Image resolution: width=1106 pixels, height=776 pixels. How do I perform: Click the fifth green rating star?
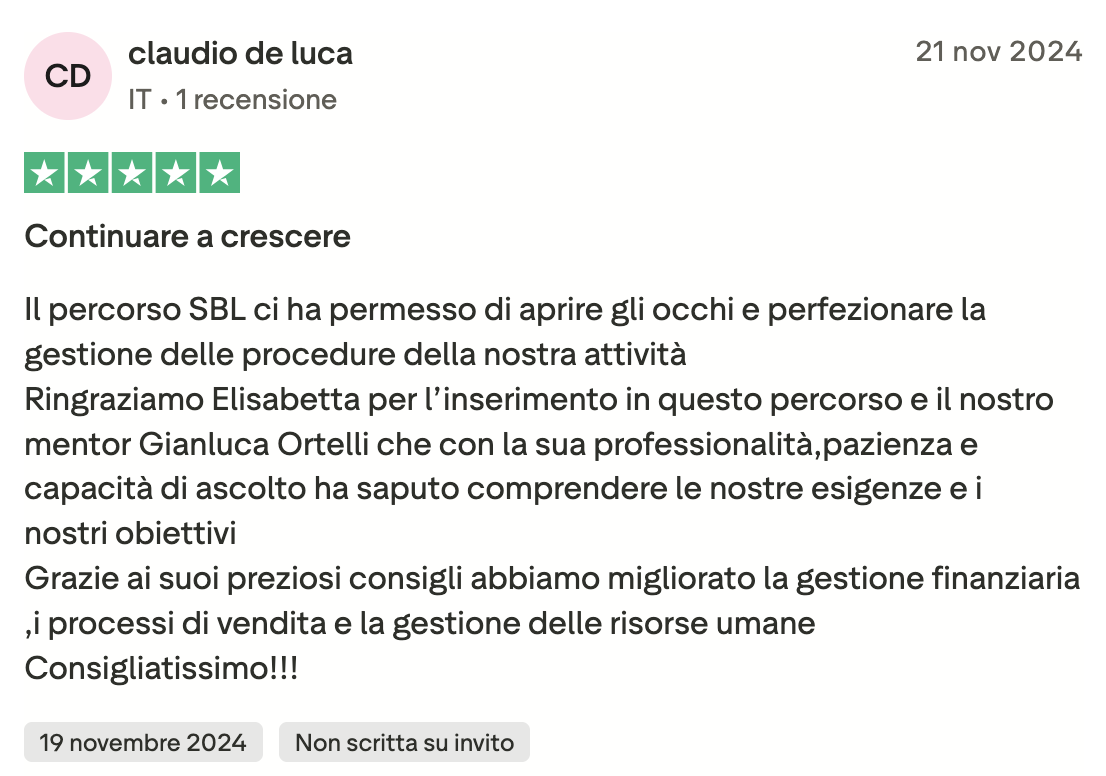click(219, 173)
